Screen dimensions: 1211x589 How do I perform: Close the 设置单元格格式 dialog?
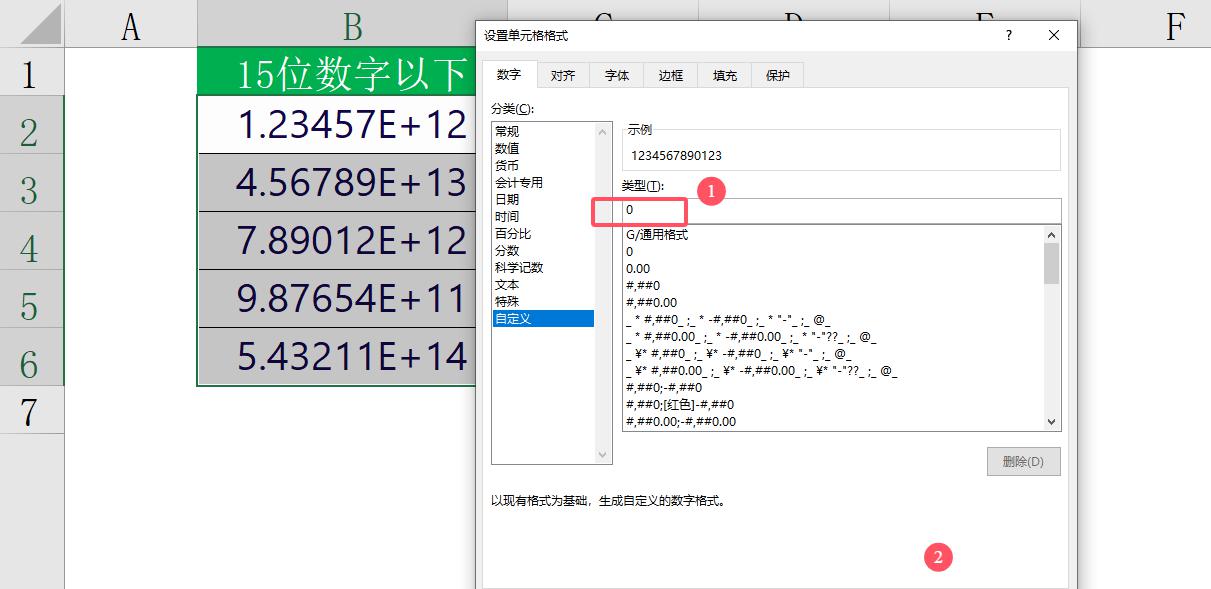[1054, 35]
